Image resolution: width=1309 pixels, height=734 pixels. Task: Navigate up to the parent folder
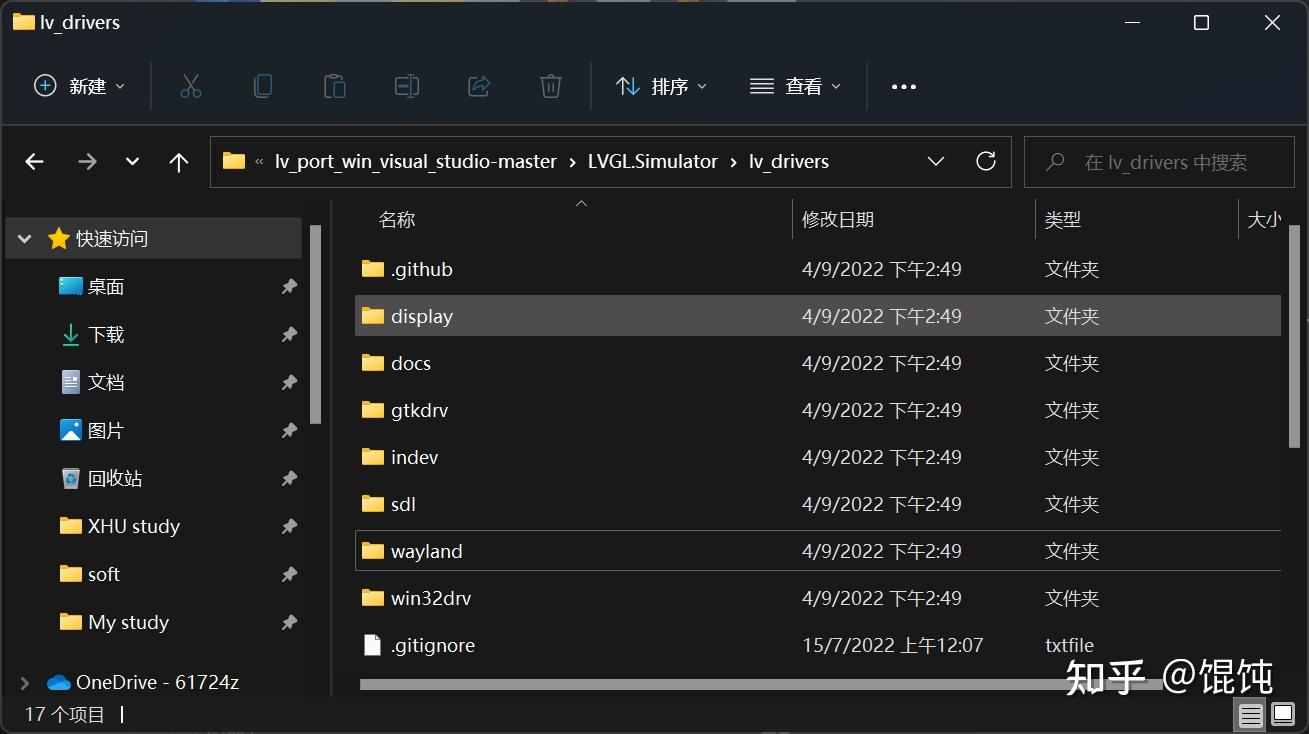(x=178, y=161)
